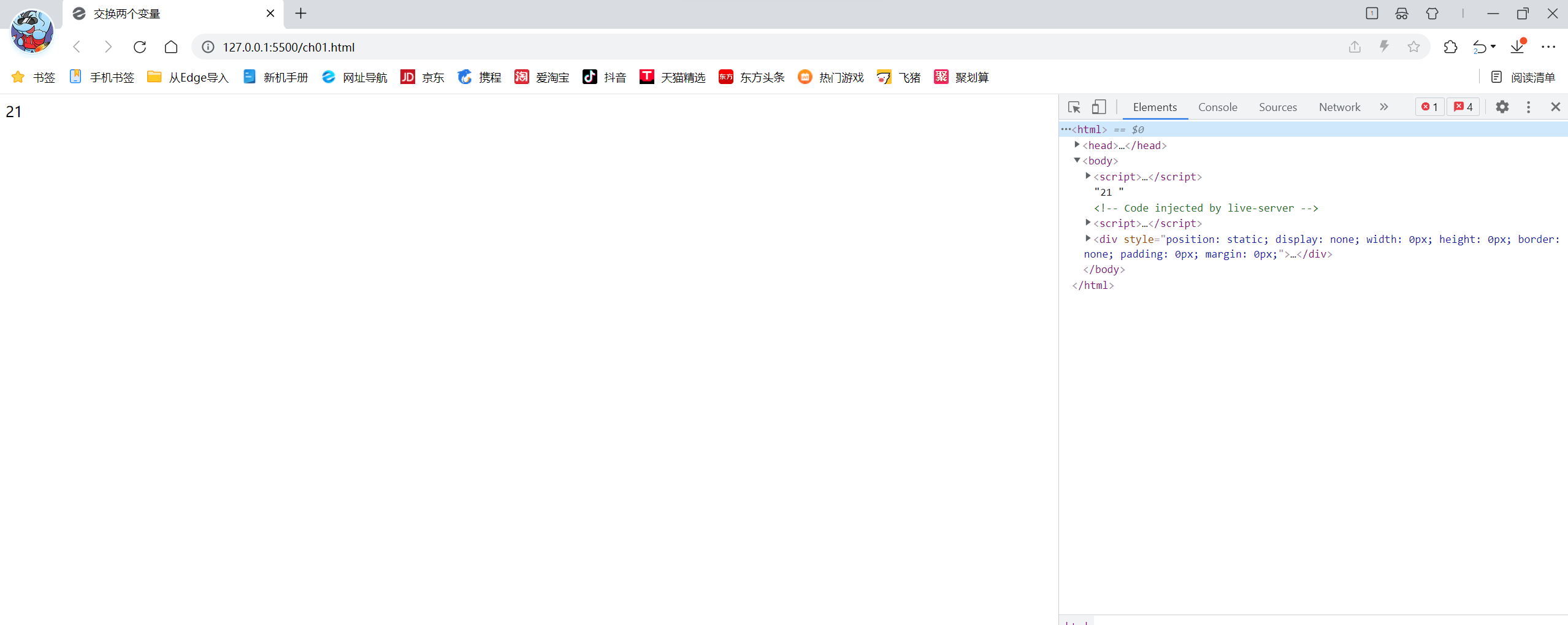Open the 飞猪 bookmark
Image resolution: width=1568 pixels, height=625 pixels.
pyautogui.click(x=899, y=77)
